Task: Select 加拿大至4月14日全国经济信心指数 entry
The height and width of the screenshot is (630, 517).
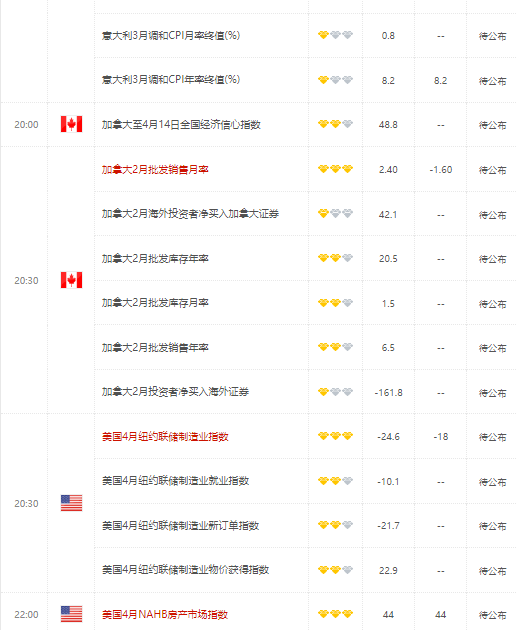Action: [181, 125]
